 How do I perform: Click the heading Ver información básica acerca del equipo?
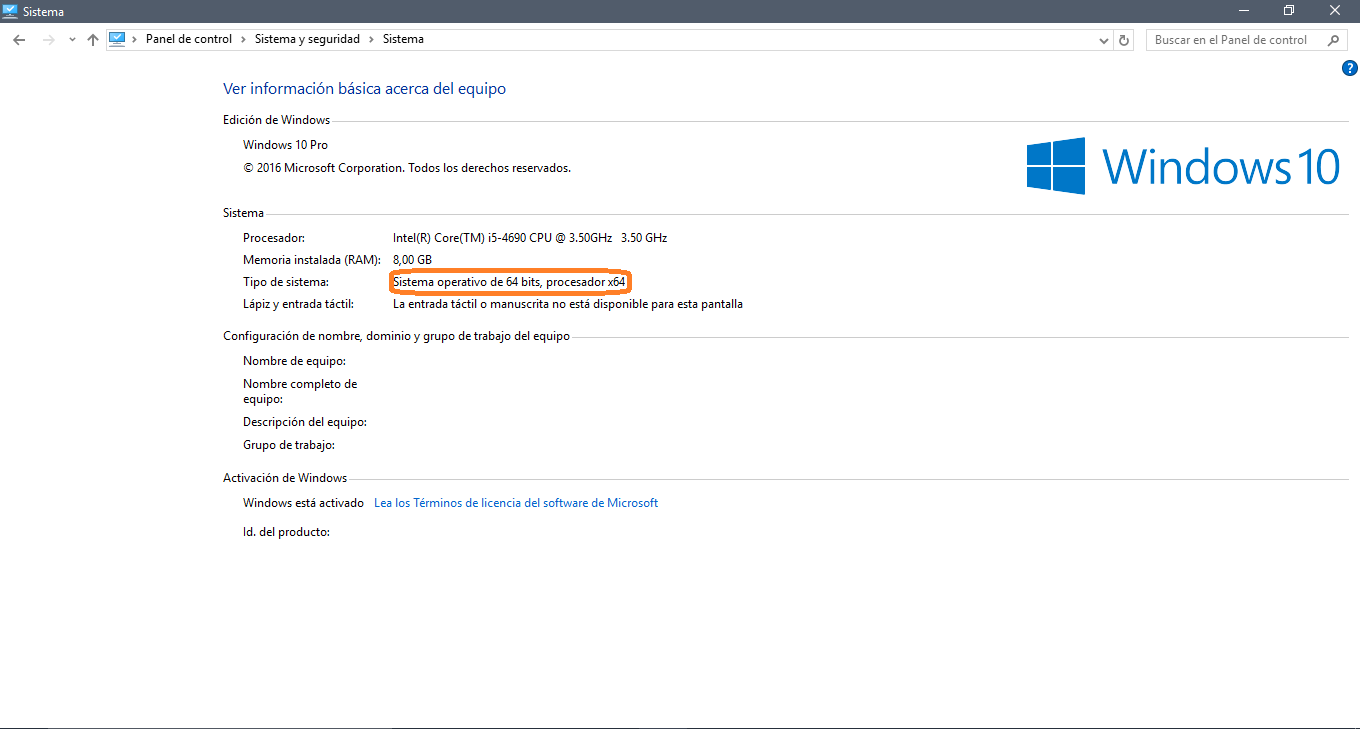click(364, 89)
